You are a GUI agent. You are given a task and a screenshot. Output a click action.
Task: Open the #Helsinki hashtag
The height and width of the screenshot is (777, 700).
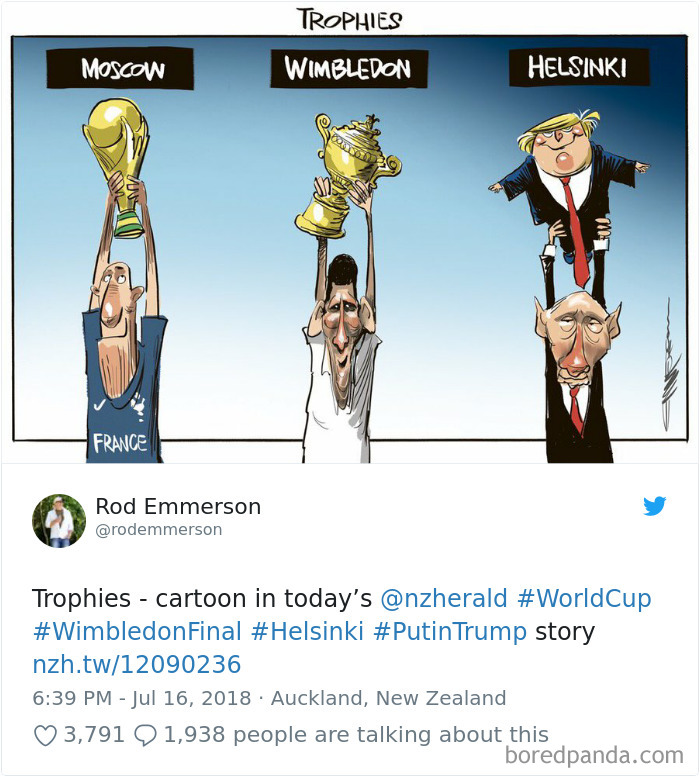(x=307, y=631)
